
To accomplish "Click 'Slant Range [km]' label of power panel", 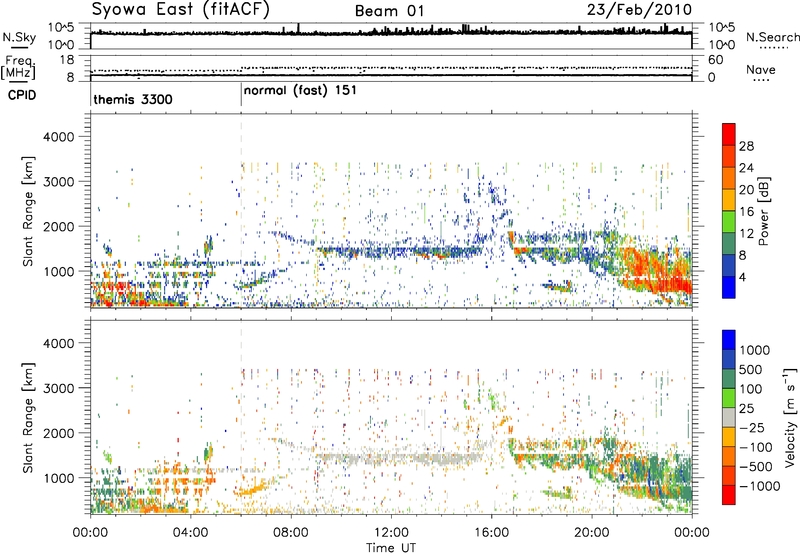I will [x=28, y=211].
